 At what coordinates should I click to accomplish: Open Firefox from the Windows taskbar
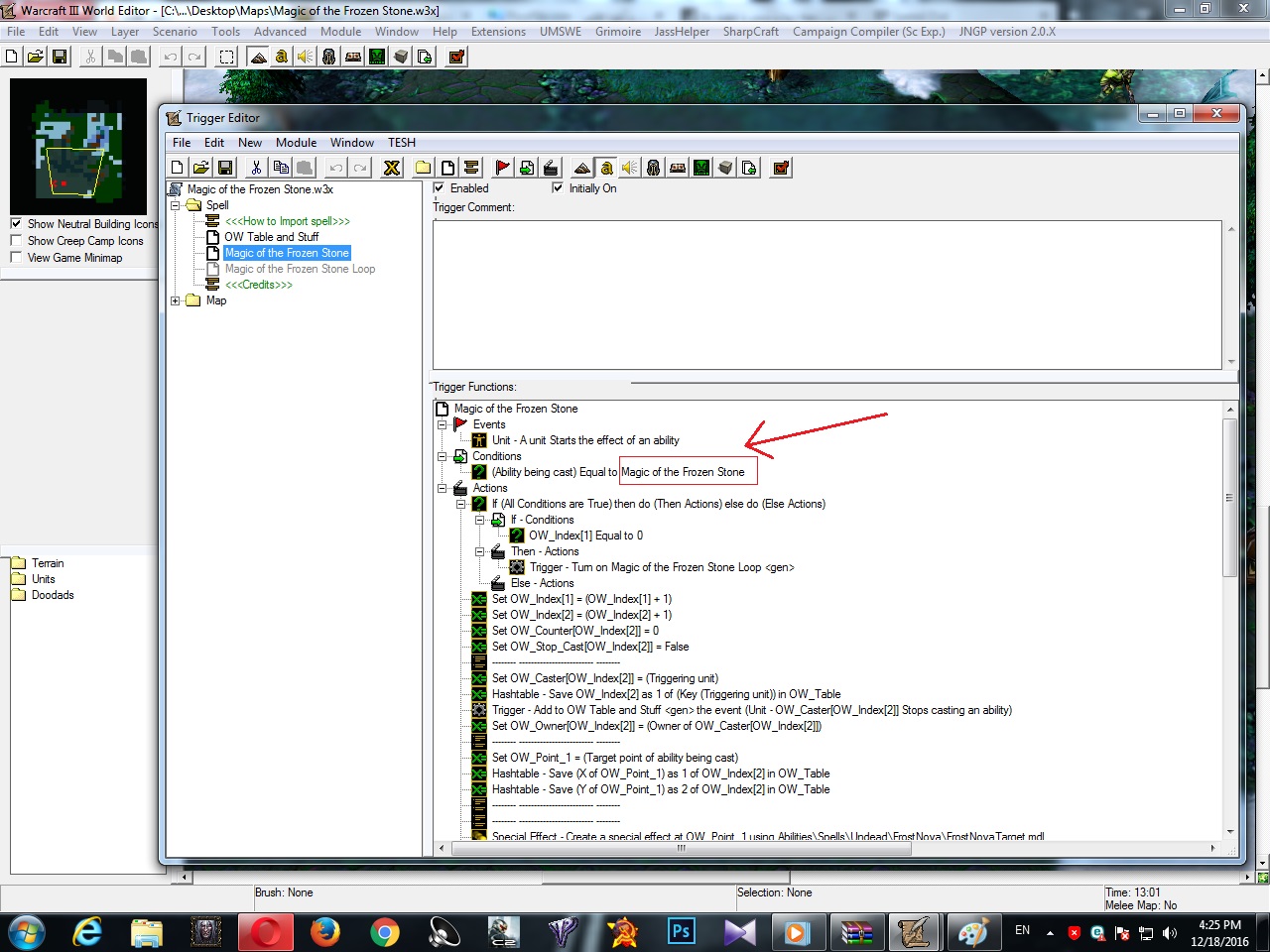[x=324, y=932]
